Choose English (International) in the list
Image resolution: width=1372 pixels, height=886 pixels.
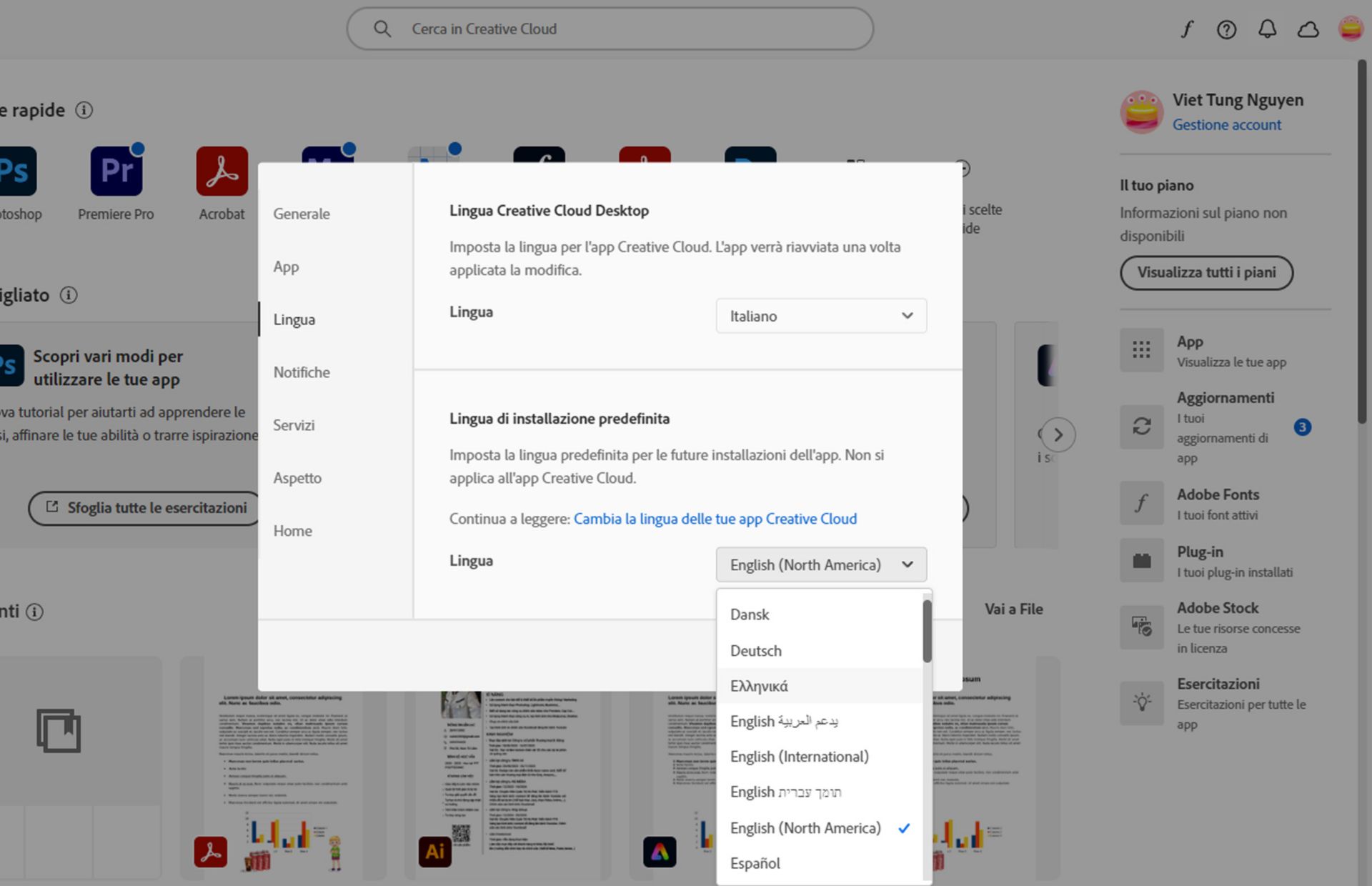point(799,757)
